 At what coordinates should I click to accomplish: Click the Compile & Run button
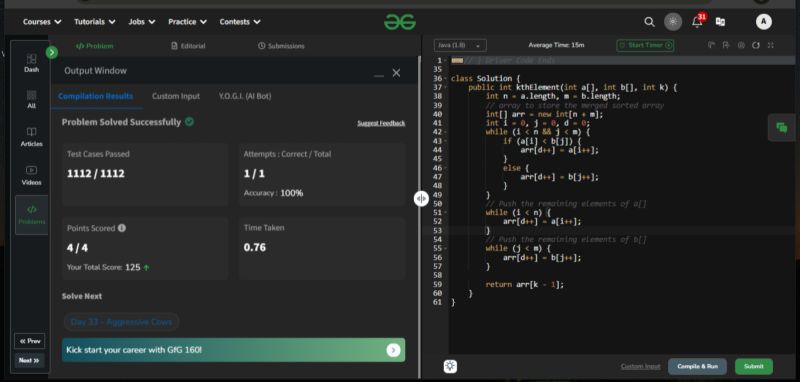(697, 366)
